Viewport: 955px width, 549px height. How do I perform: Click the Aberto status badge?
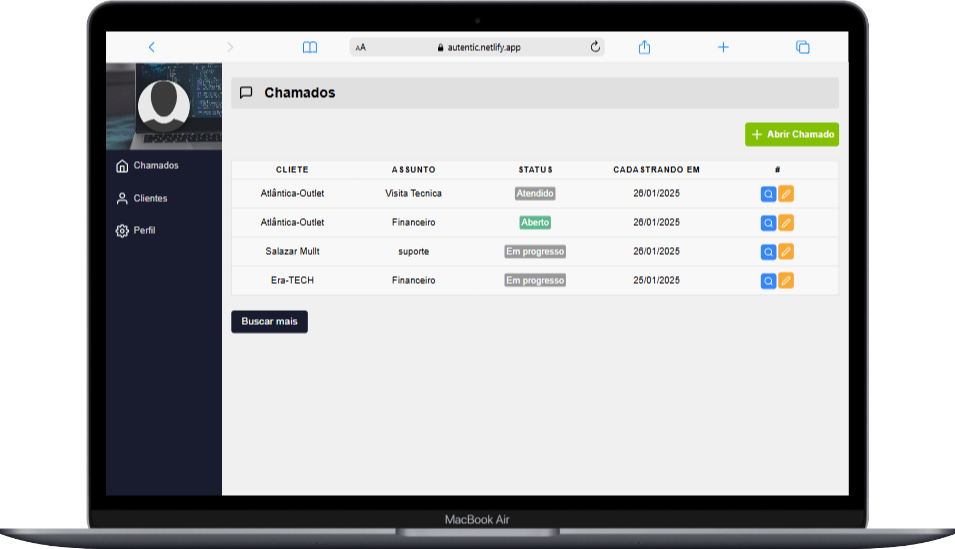[535, 222]
